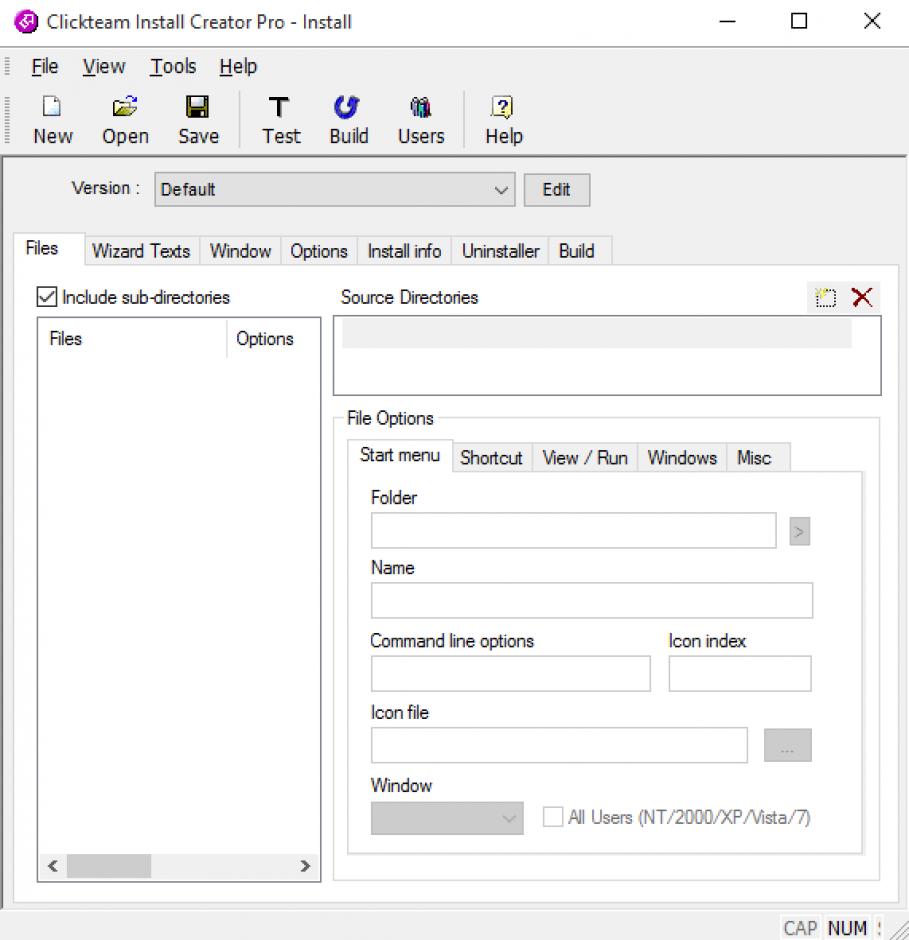909x940 pixels.
Task: Click the CAP status bar indicator
Action: 800,927
